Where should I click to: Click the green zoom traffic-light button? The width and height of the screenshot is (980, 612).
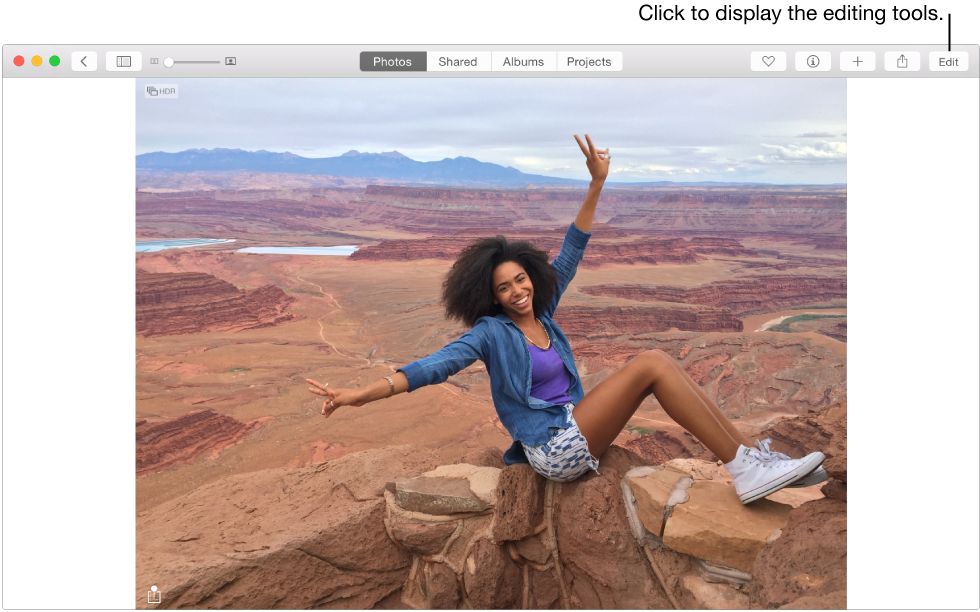coord(54,60)
